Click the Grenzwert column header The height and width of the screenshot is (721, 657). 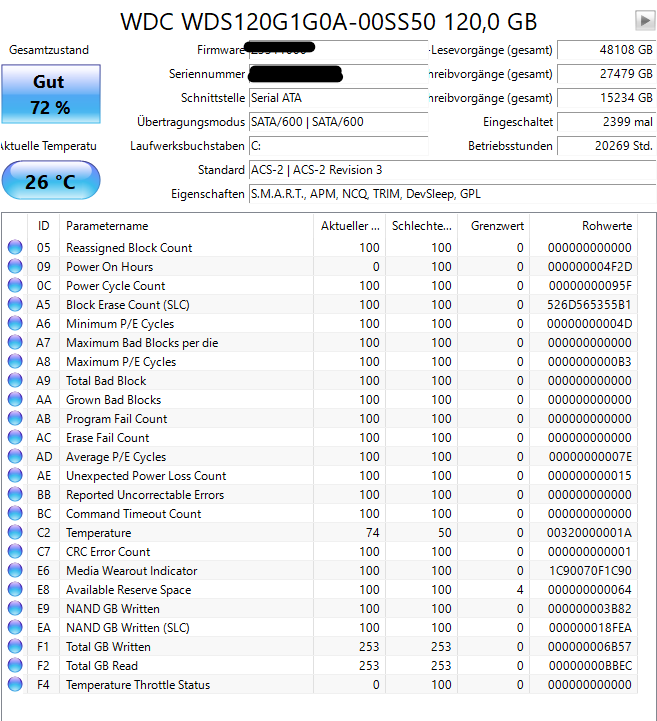pyautogui.click(x=494, y=226)
